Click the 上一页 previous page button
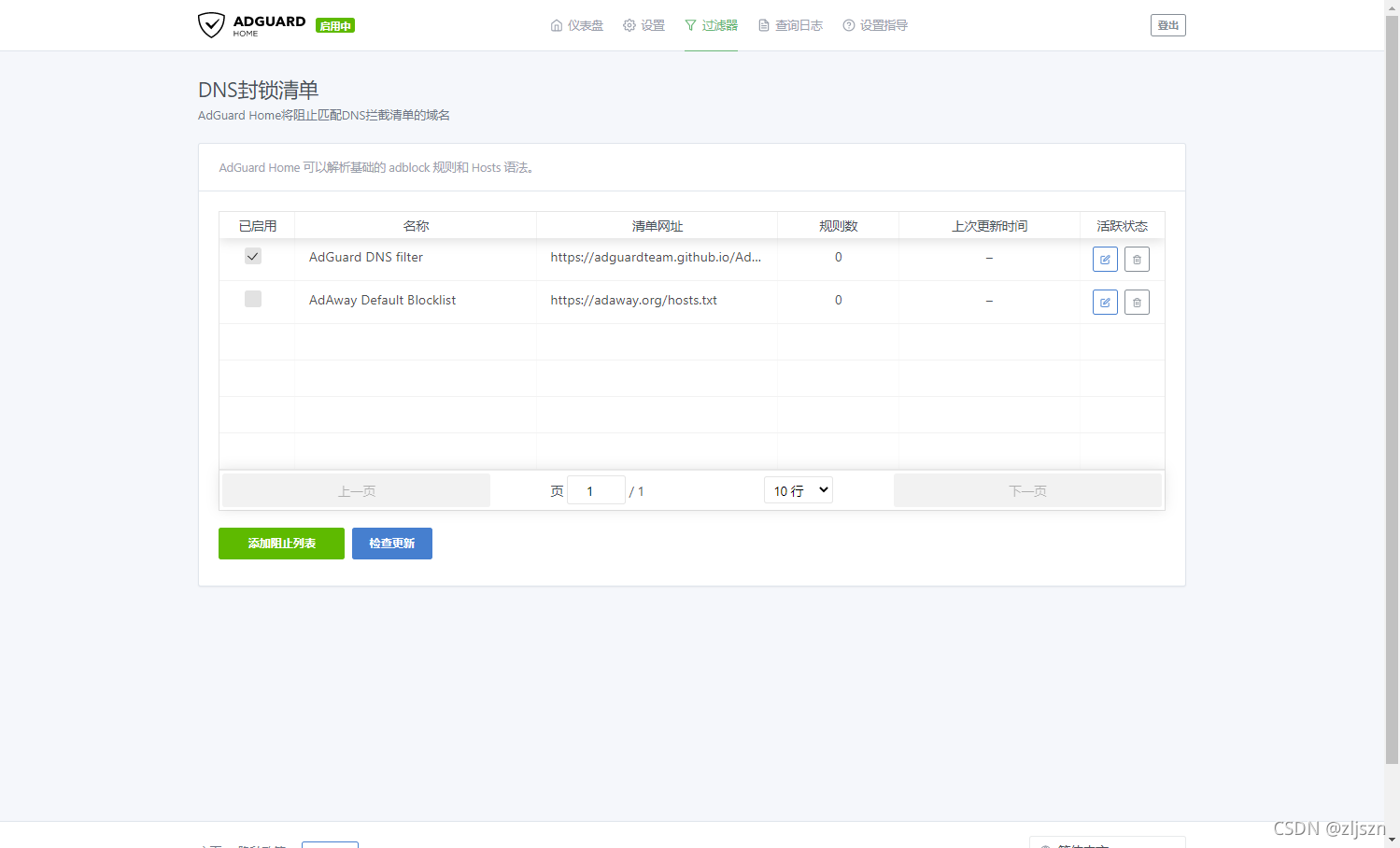 pos(356,490)
